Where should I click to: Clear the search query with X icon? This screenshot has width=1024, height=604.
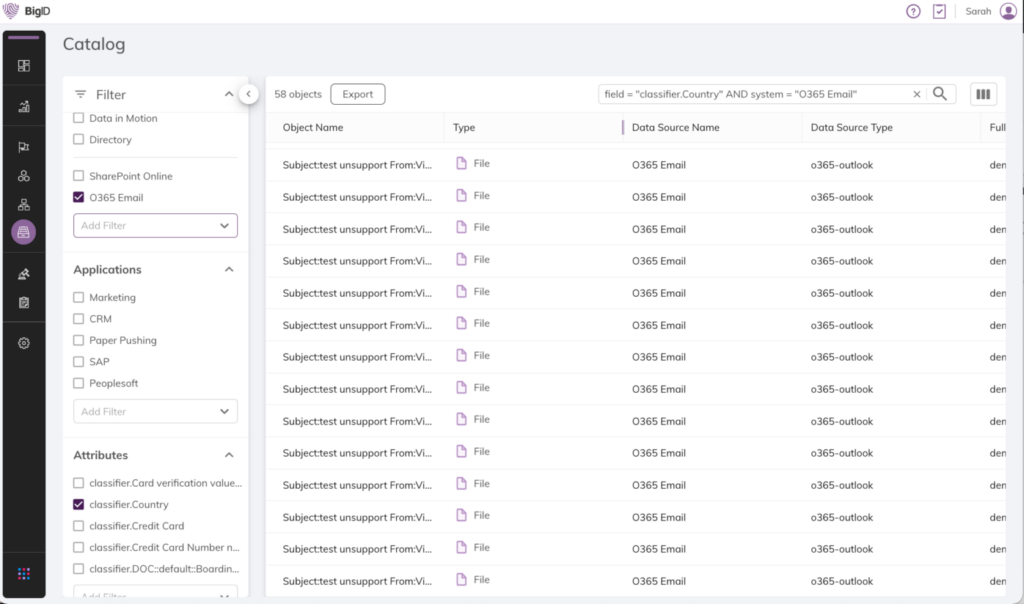(917, 94)
